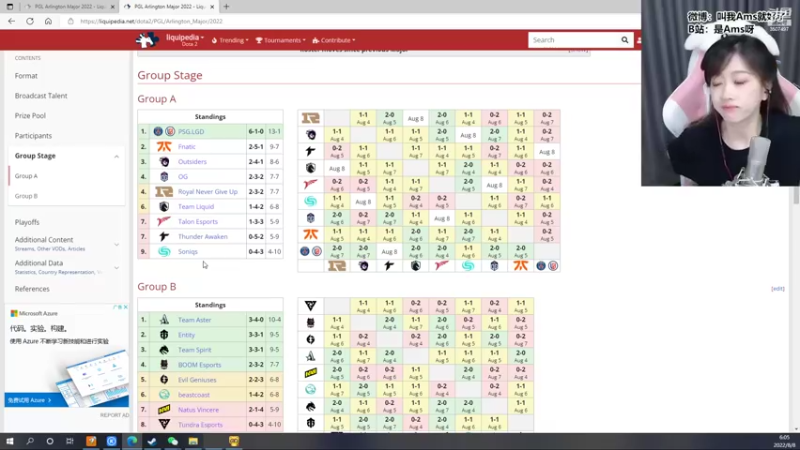Close the first browser tab
800x450 pixels.
coord(112,7)
